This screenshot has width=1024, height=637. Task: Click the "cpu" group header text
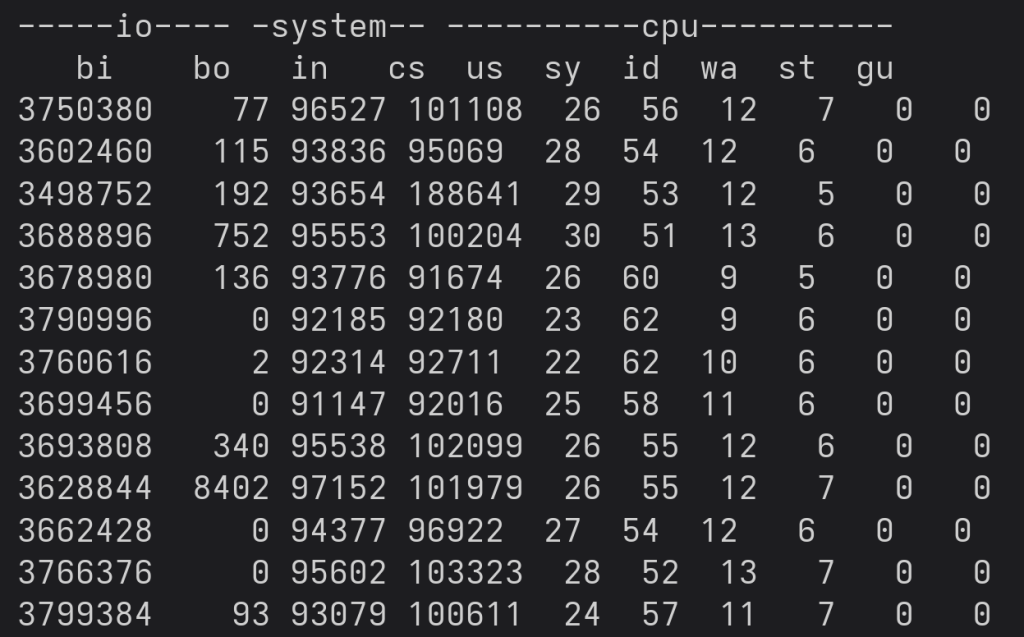pos(671,27)
